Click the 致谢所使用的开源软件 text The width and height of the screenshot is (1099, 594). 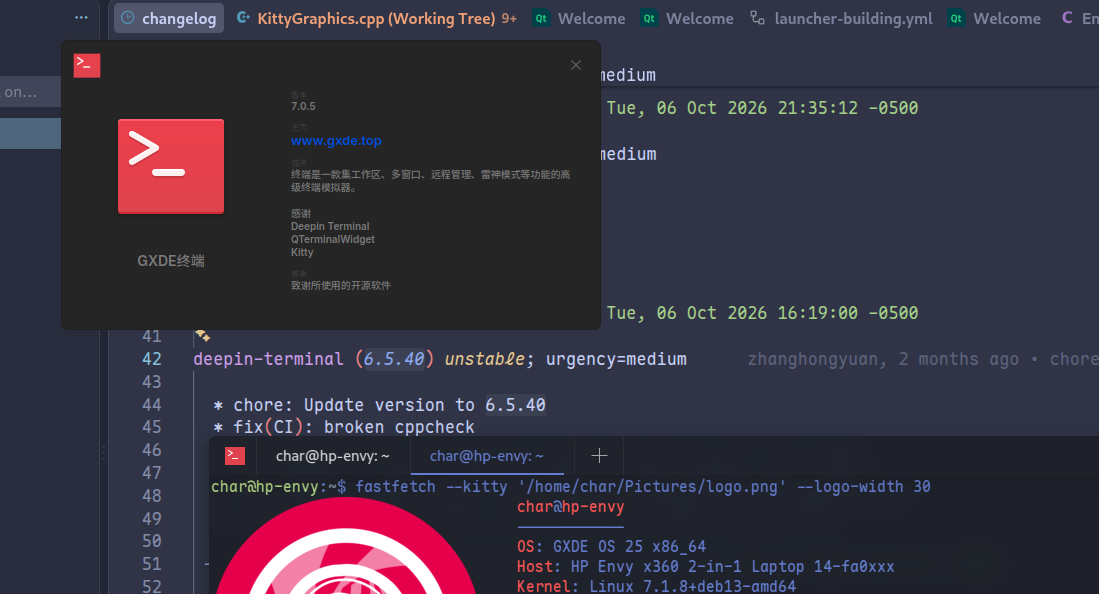pos(341,285)
